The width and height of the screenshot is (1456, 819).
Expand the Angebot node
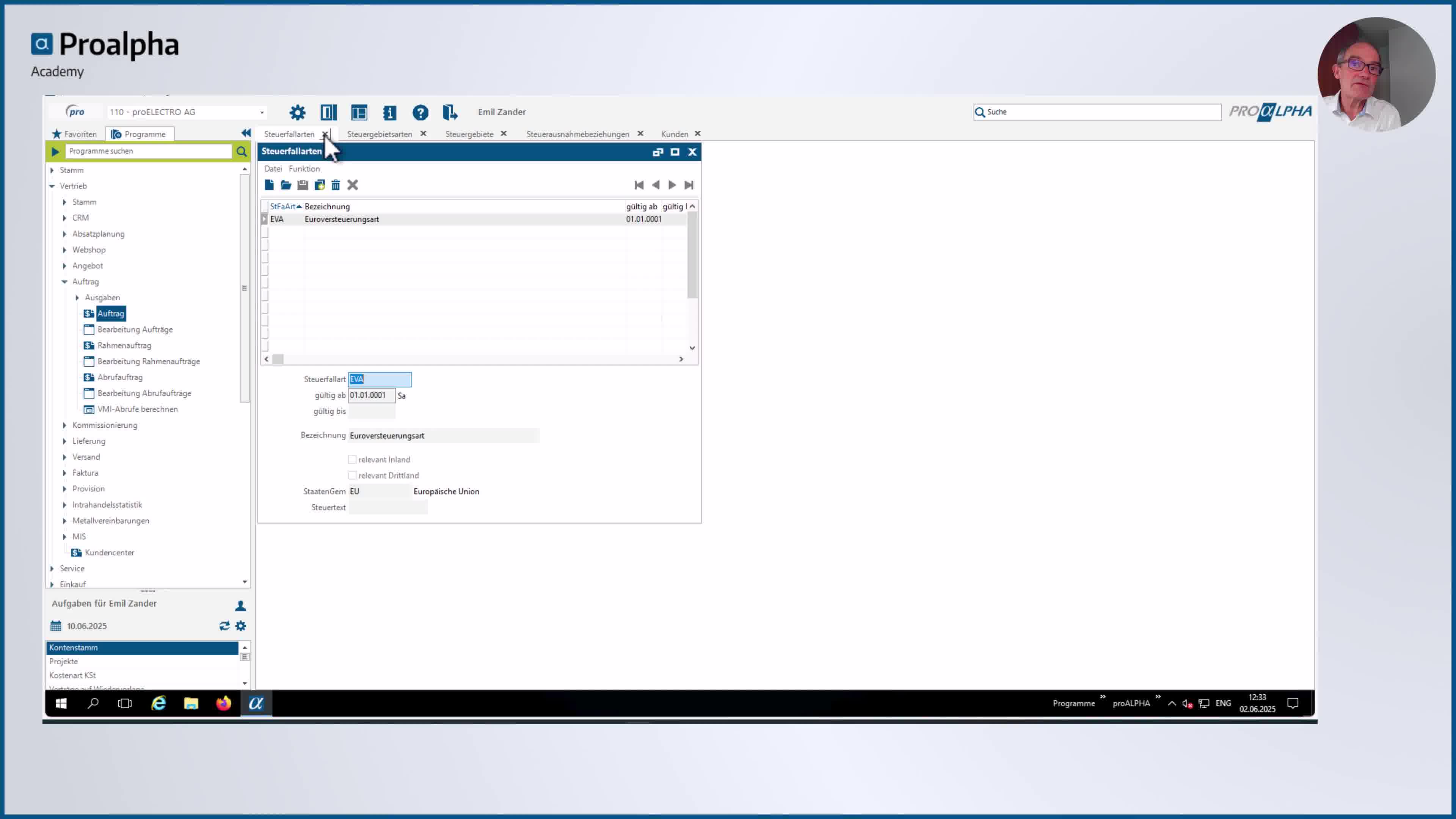(x=64, y=266)
